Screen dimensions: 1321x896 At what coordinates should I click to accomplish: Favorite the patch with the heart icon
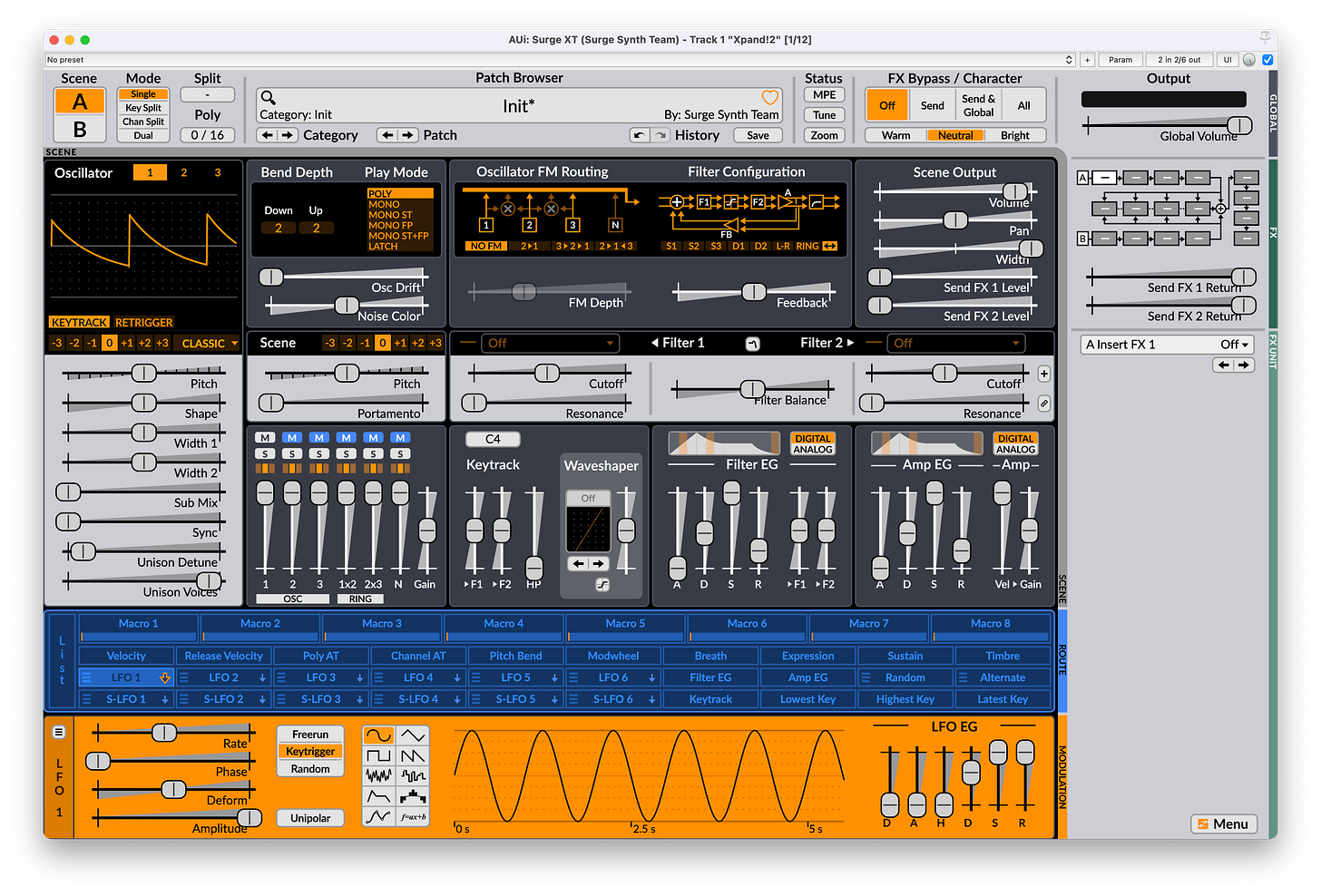tap(770, 97)
